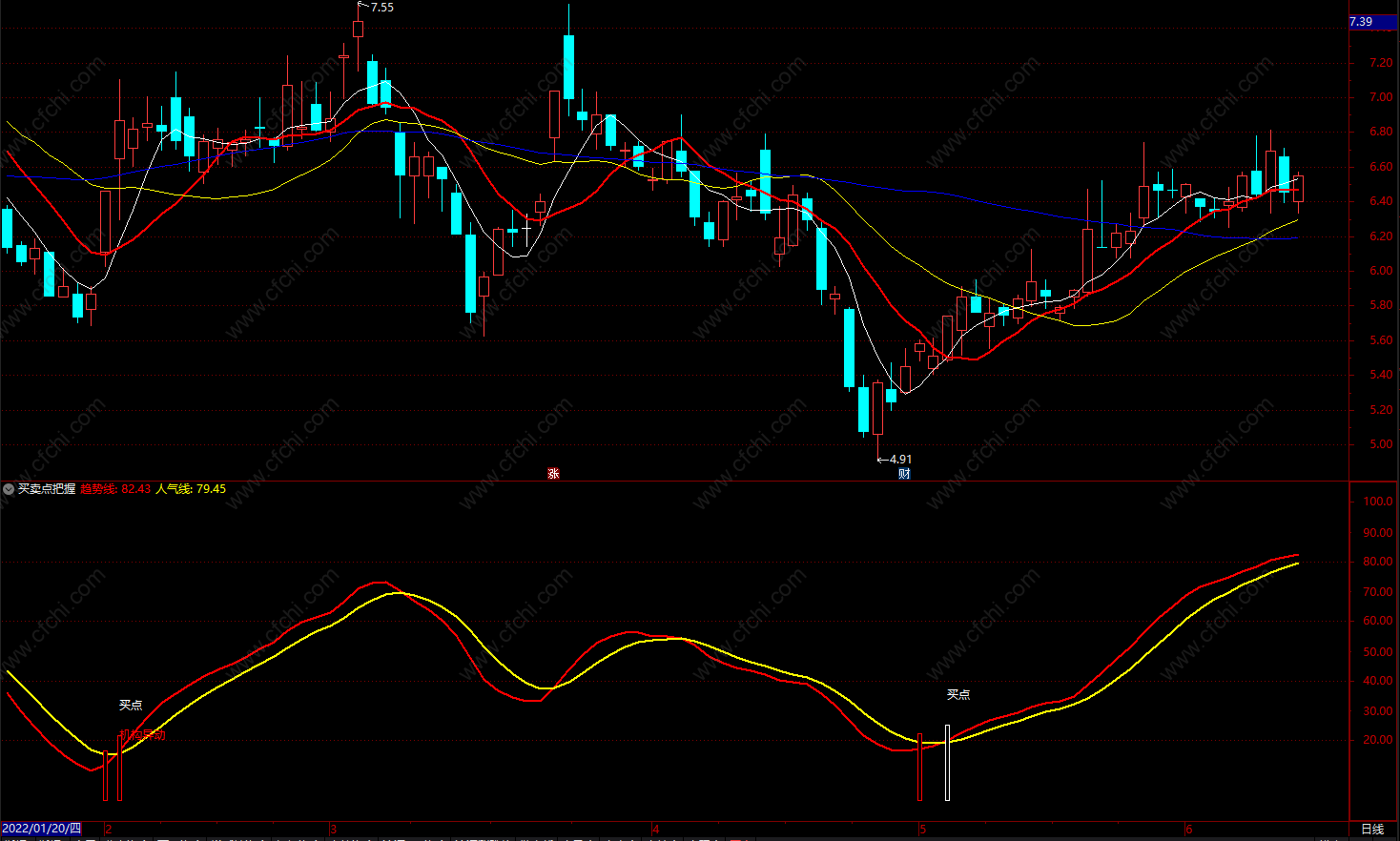The image size is (1400, 841).
Task: Click the 50.00 indicator axis label
Action: pyautogui.click(x=1378, y=652)
